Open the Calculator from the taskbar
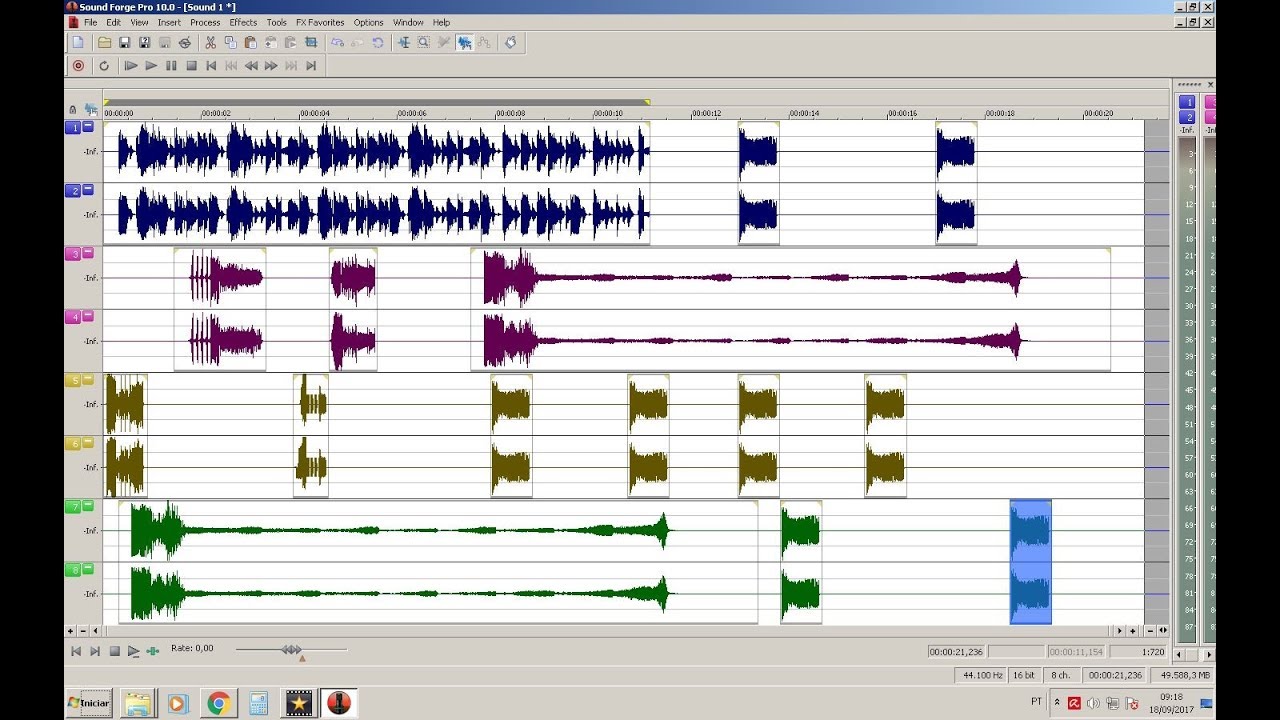 258,703
